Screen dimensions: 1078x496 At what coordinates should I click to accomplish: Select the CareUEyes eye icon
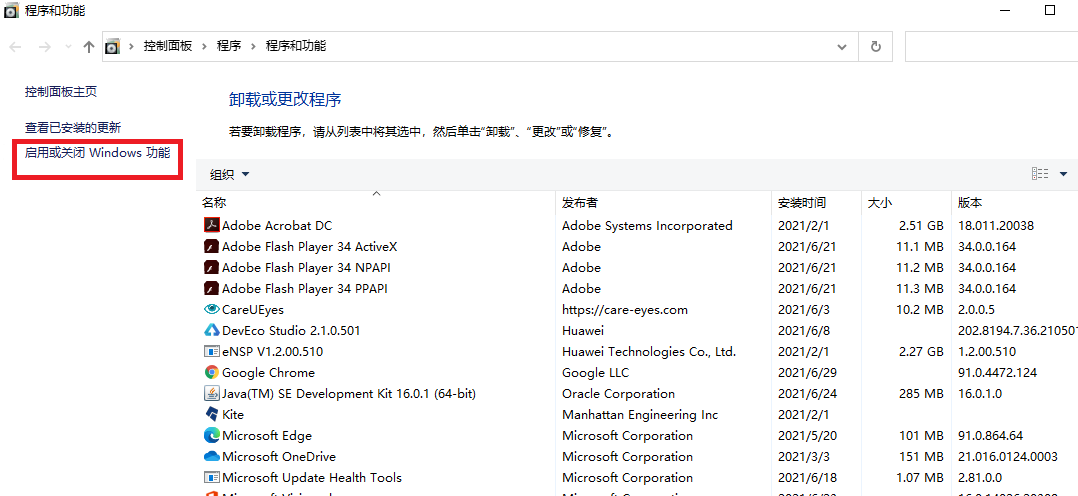pos(211,310)
